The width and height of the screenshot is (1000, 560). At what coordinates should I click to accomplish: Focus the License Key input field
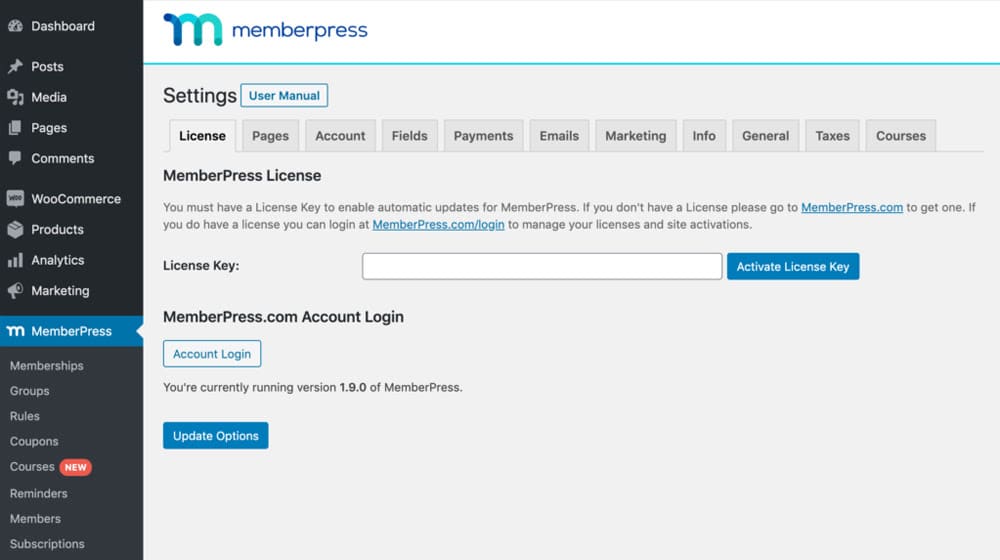point(542,266)
